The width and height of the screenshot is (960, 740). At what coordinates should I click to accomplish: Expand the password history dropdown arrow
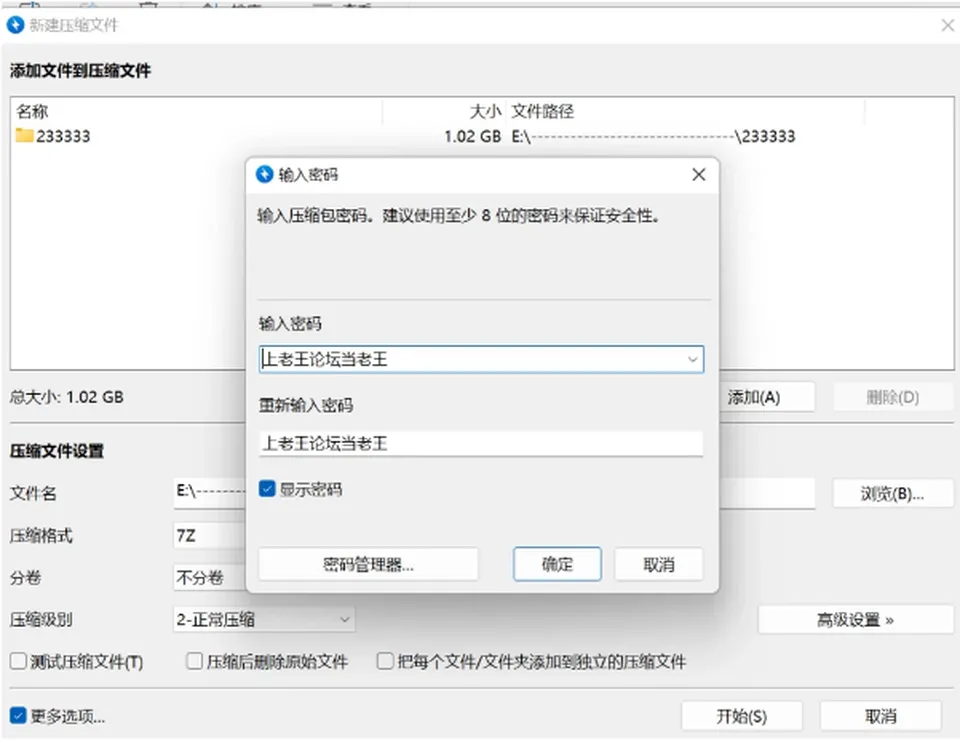[692, 359]
